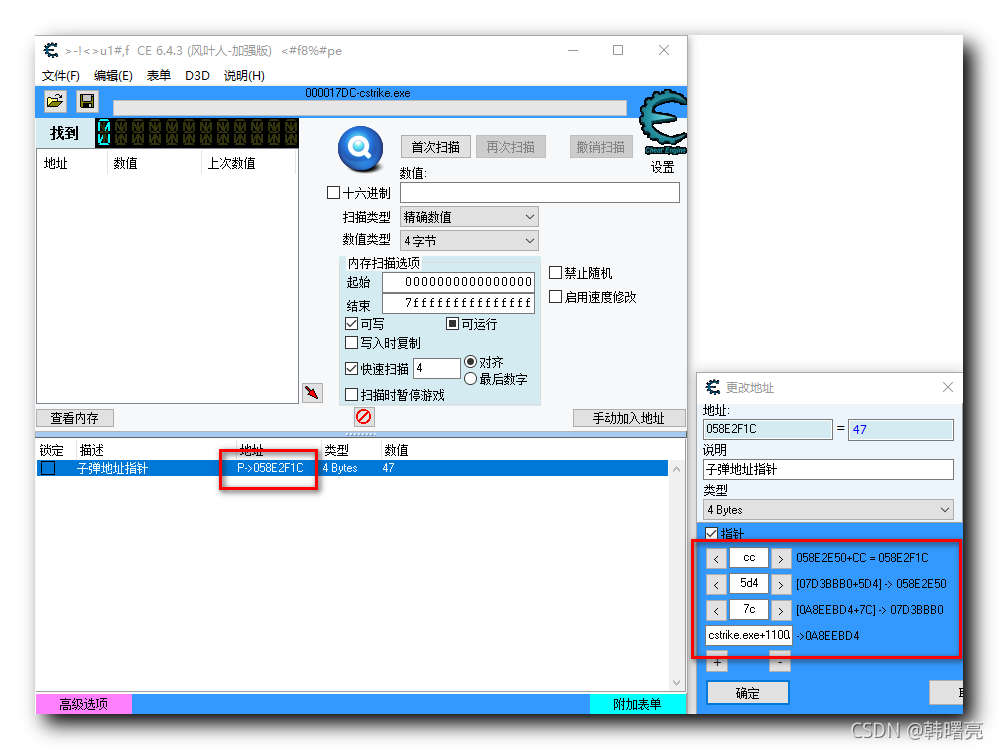Click the fast scan alignment value field
Image resolution: width=998 pixels, height=749 pixels.
(437, 368)
